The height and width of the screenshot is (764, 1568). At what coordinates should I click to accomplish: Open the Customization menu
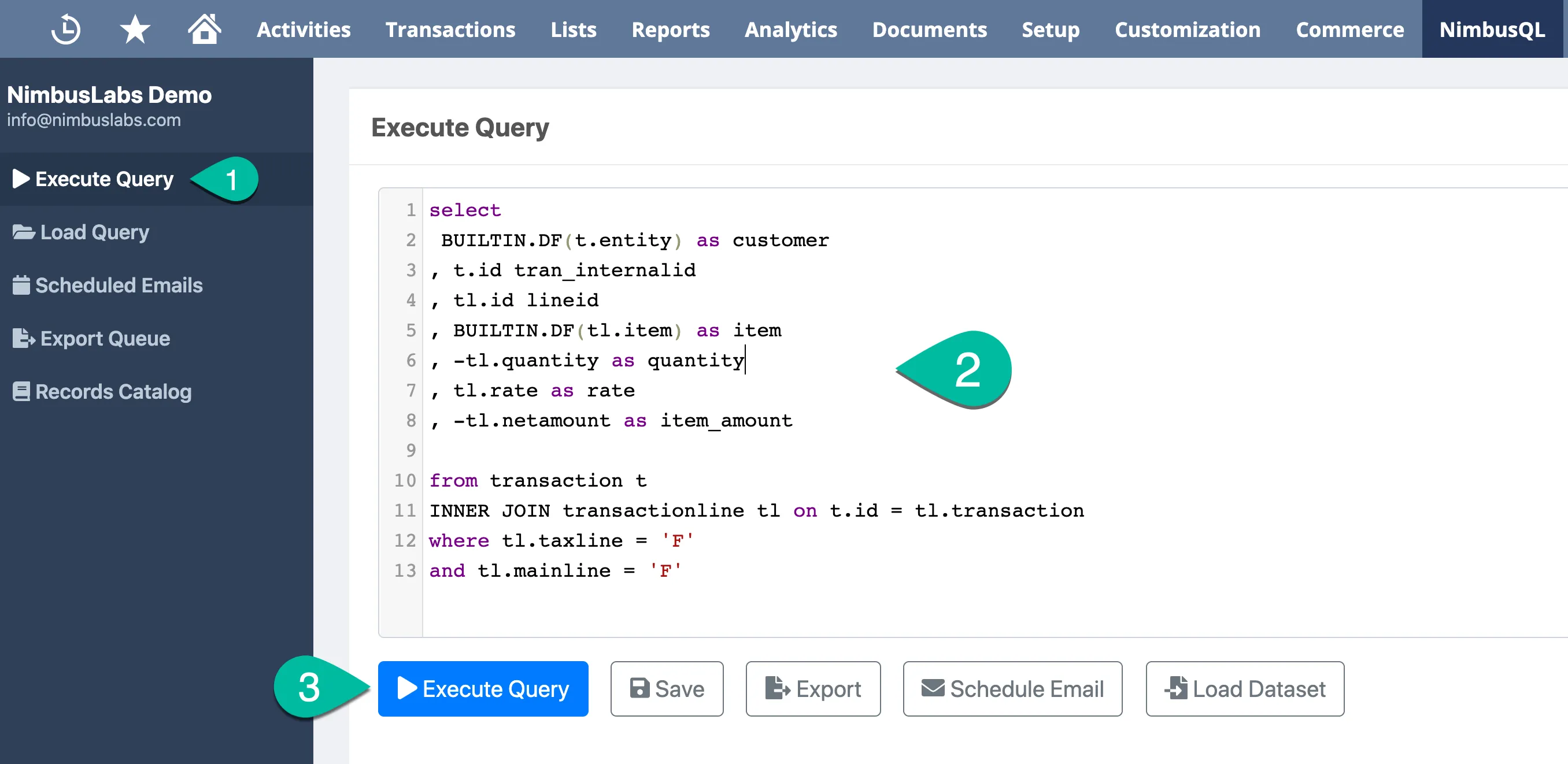coord(1187,29)
